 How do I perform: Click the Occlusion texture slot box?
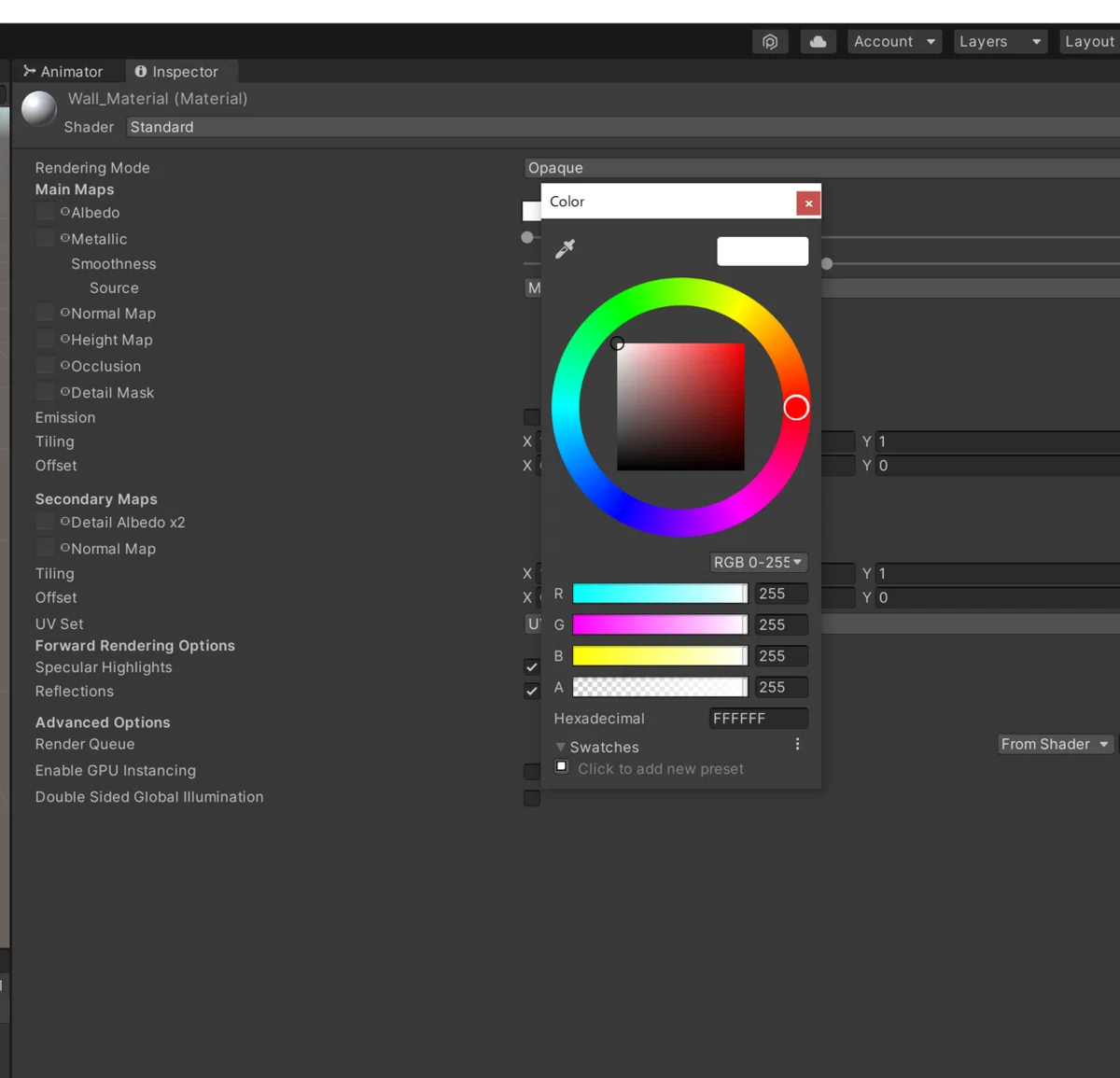(45, 365)
